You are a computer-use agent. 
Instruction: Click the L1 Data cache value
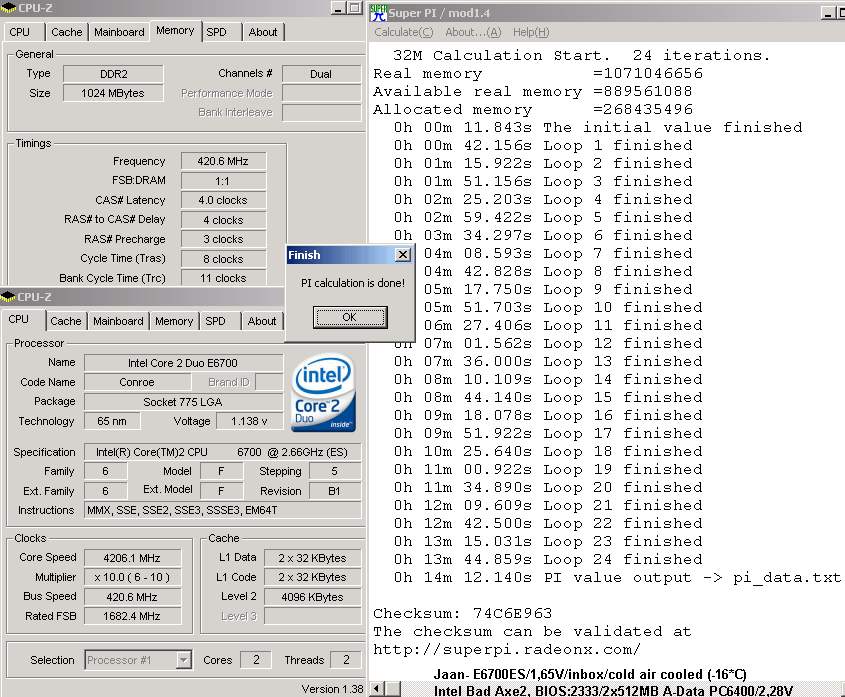(313, 558)
